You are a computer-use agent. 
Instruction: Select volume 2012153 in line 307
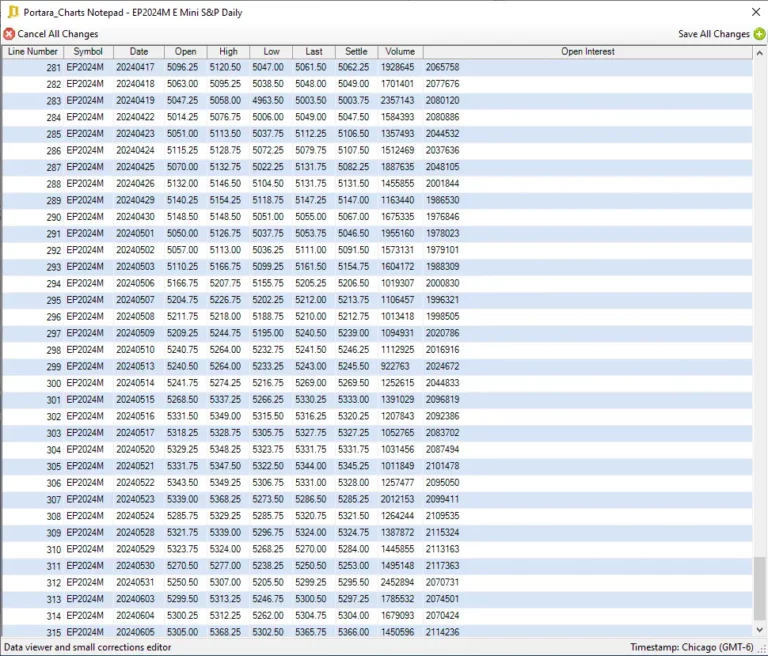(x=398, y=499)
